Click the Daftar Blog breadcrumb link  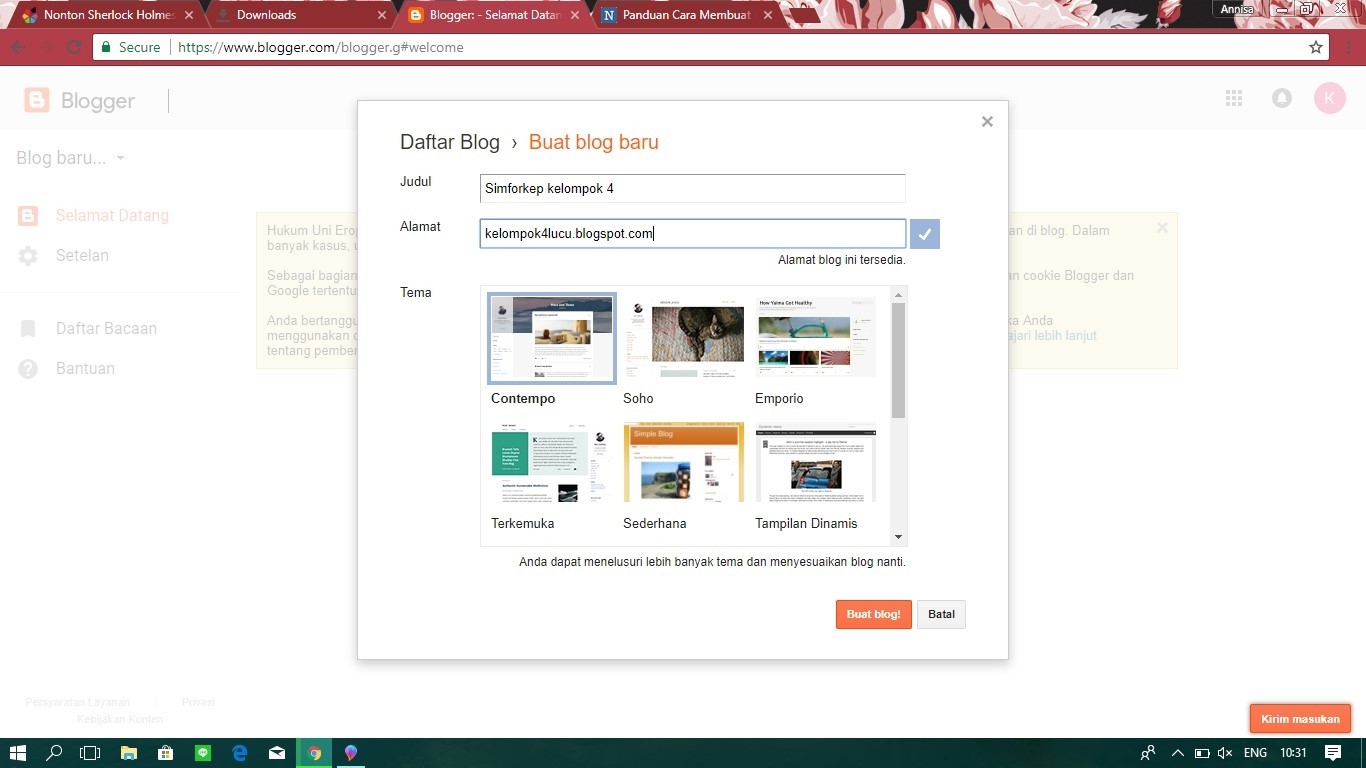pos(450,142)
